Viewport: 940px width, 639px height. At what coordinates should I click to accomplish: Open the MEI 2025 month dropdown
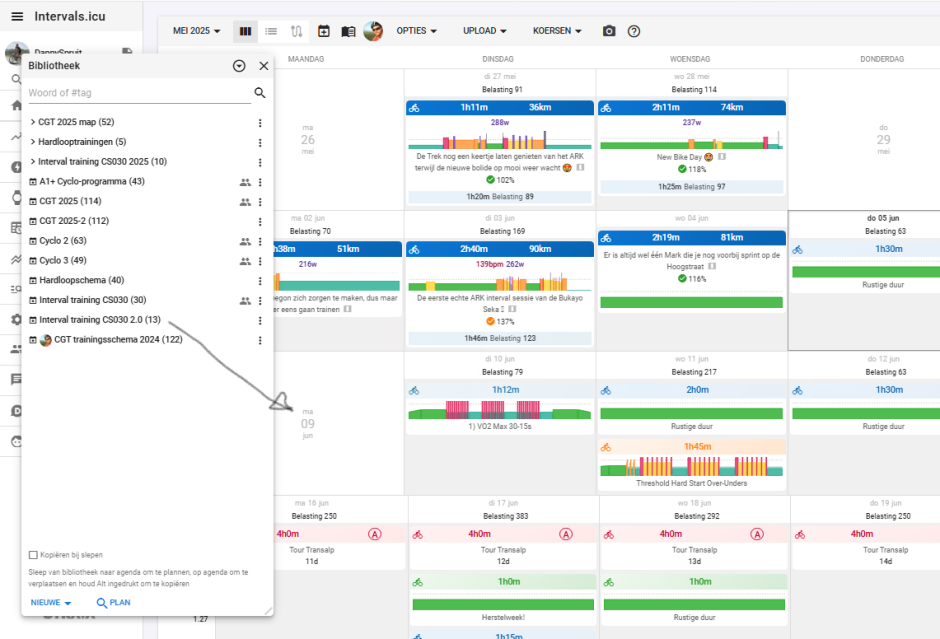pyautogui.click(x=197, y=31)
